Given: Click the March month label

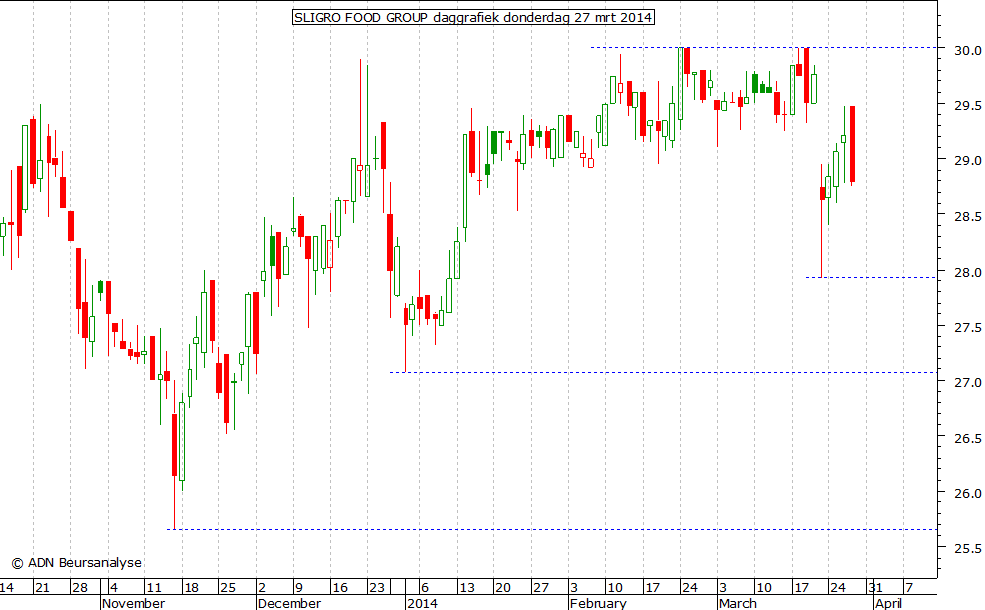Looking at the screenshot, I should click(x=737, y=603).
